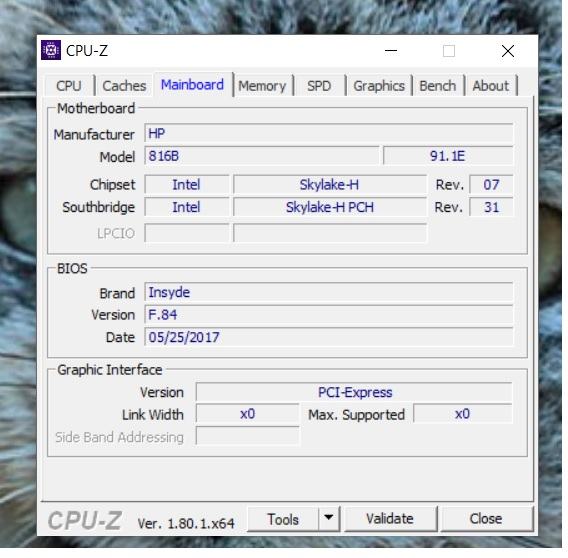The width and height of the screenshot is (568, 558).
Task: Select the Mainboard tab
Action: click(x=192, y=85)
